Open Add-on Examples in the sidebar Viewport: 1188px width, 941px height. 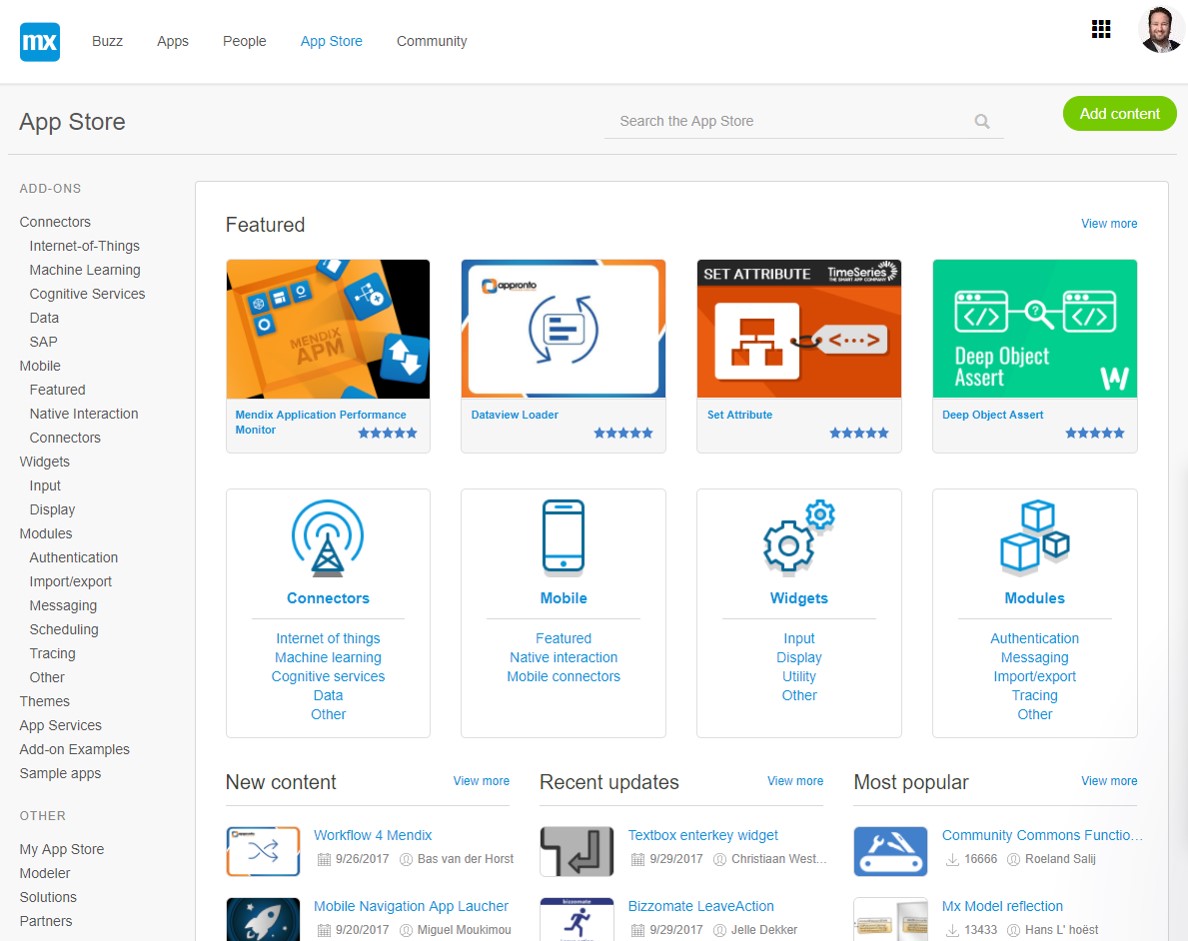[x=74, y=749]
